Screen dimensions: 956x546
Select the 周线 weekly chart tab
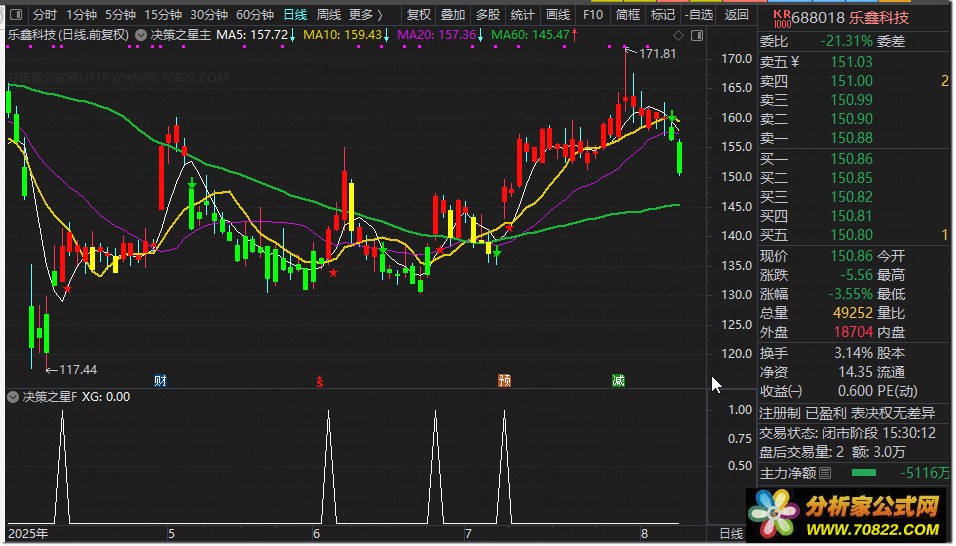point(329,14)
